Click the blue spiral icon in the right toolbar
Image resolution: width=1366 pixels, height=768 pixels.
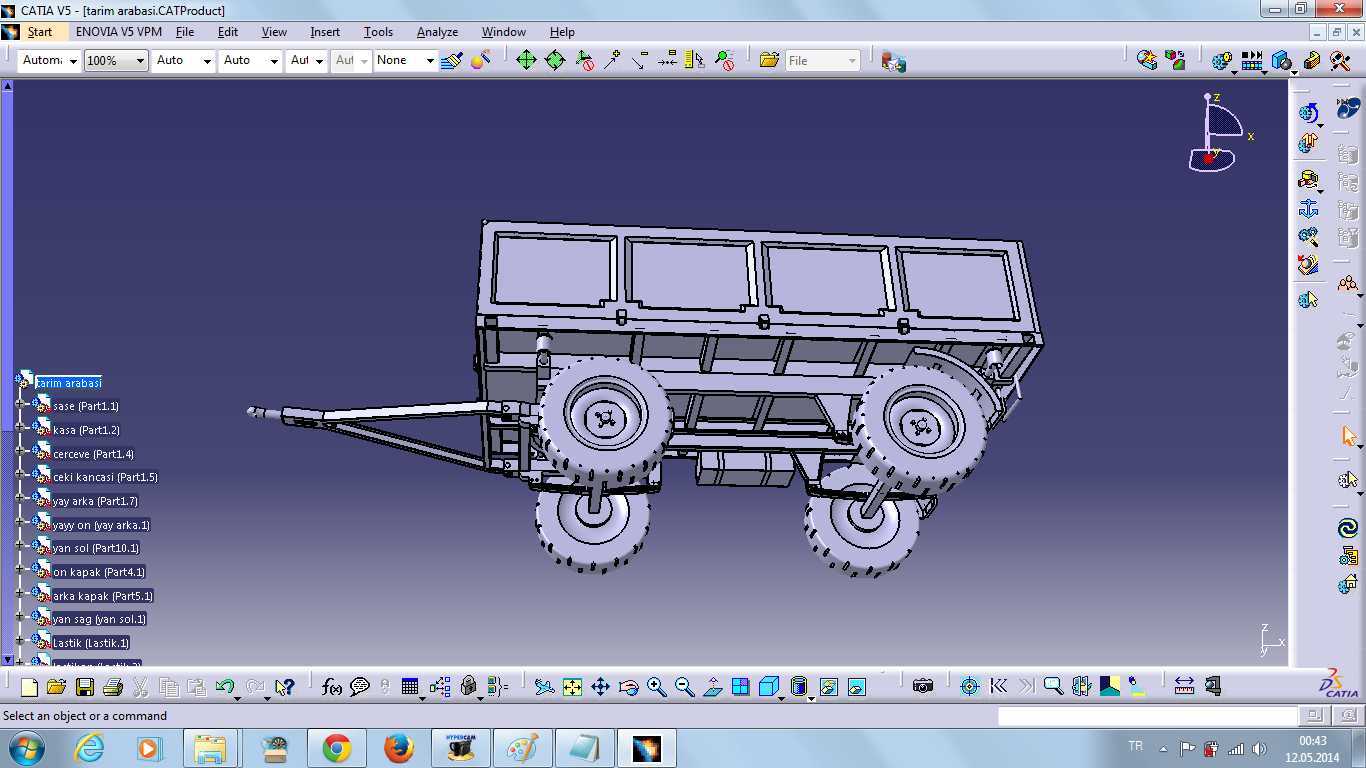coord(1348,528)
